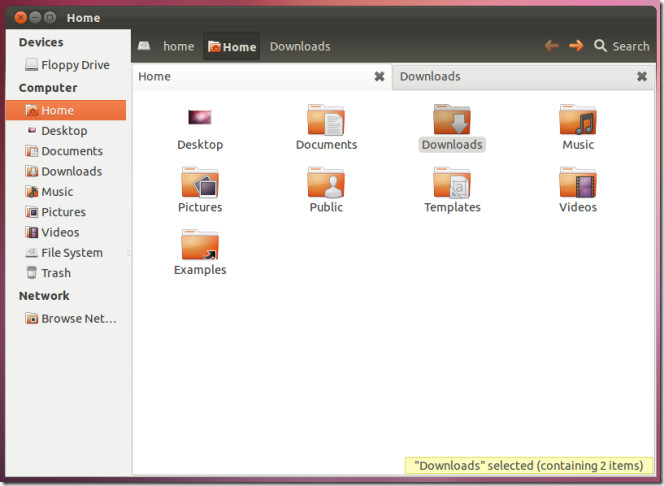Close the Home tab
Image resolution: width=664 pixels, height=486 pixels.
click(x=379, y=77)
